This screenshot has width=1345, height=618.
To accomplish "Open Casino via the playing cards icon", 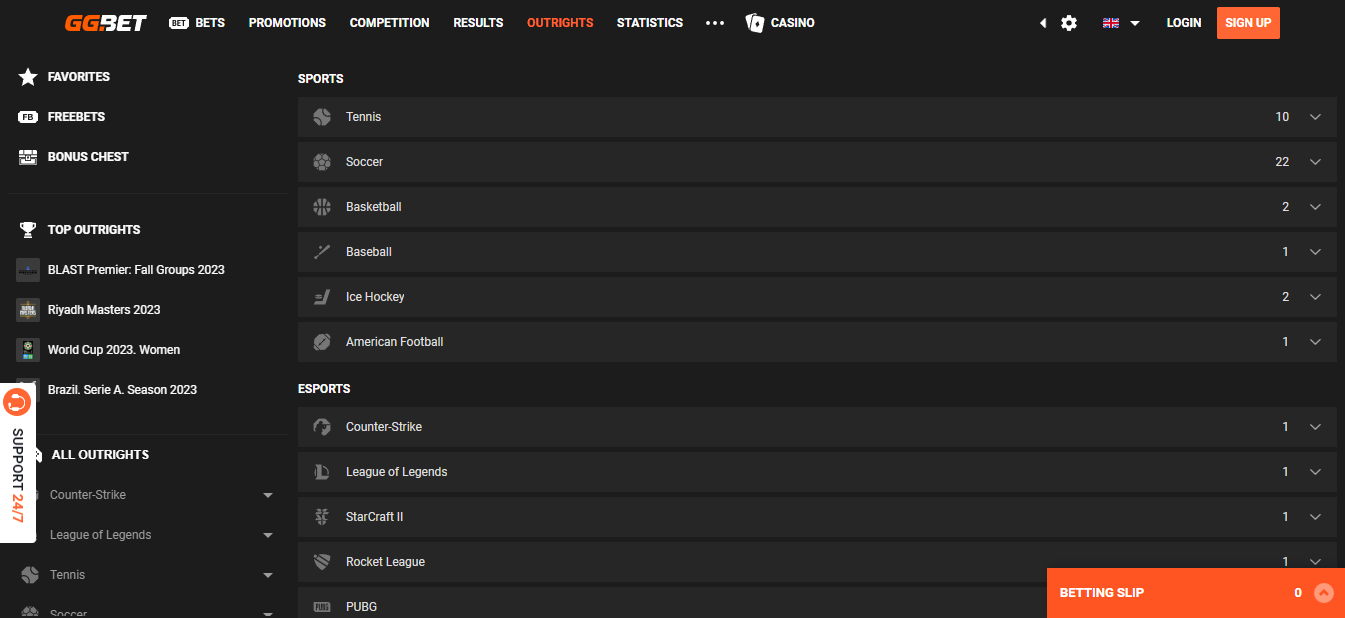I will [755, 23].
